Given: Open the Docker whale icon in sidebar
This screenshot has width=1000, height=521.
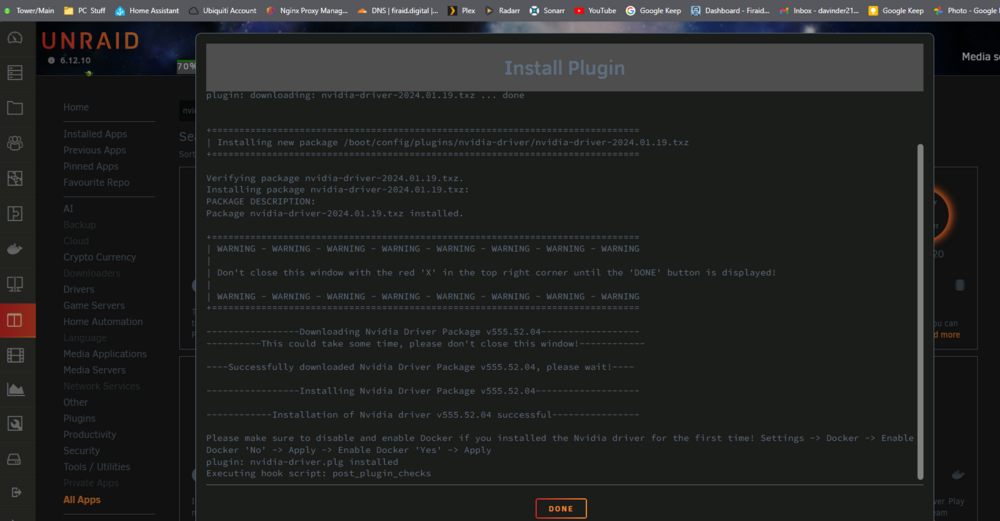Looking at the screenshot, I should tap(15, 249).
